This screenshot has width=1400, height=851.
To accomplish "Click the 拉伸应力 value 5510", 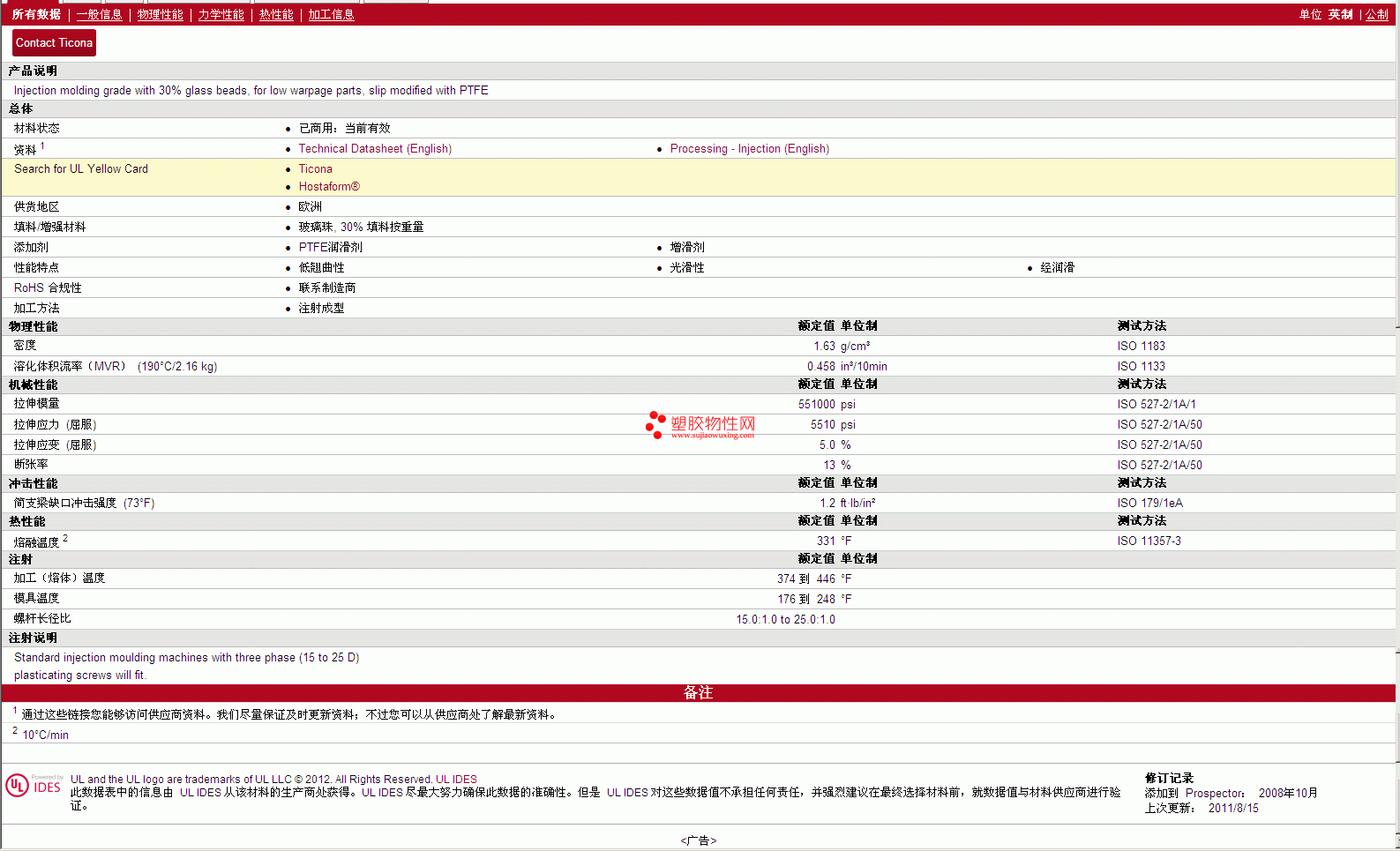I will (823, 424).
